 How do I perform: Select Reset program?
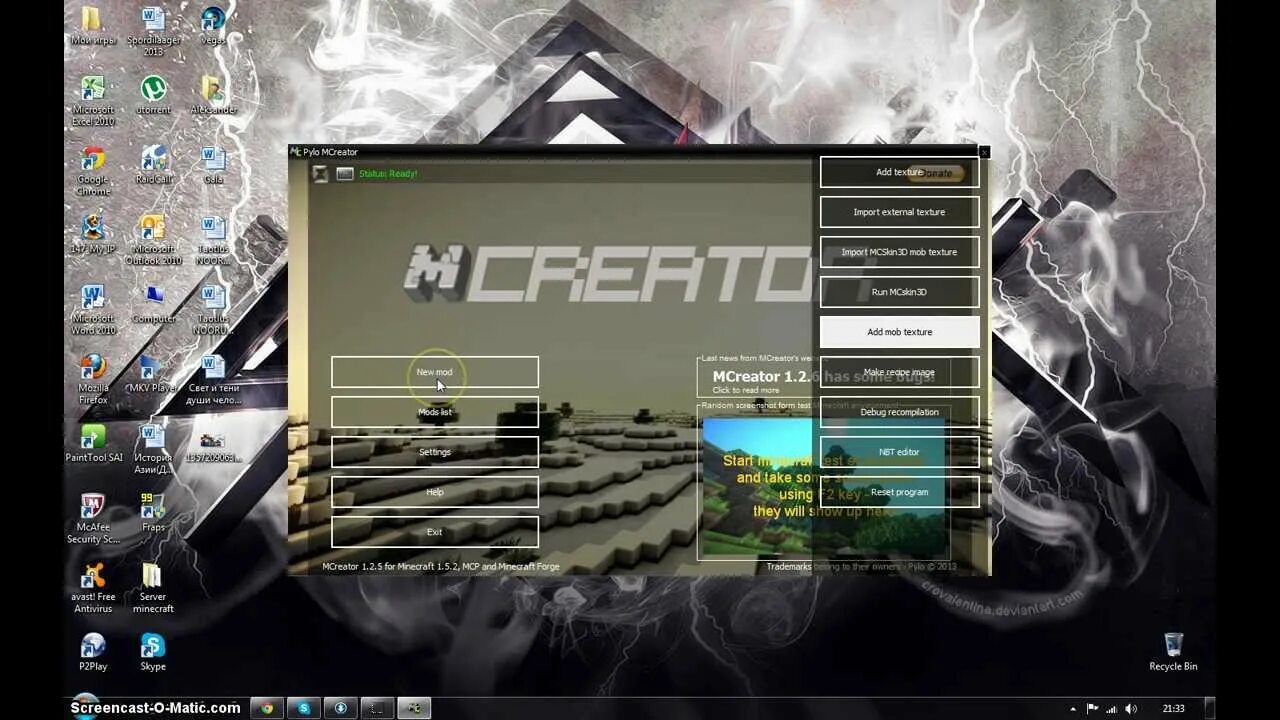tap(899, 492)
